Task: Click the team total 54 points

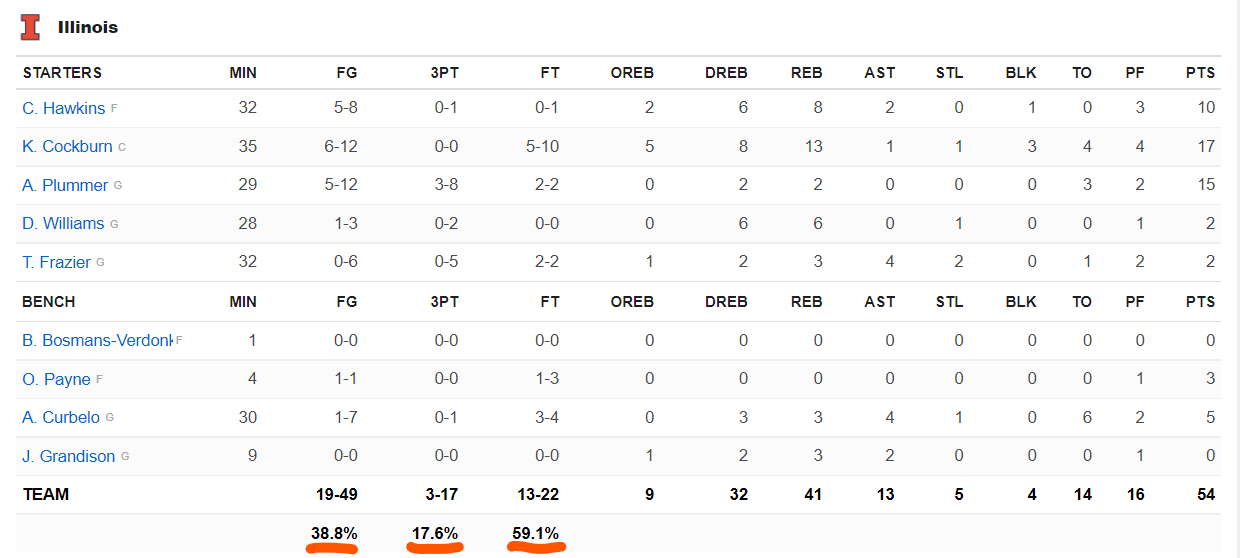Action: point(1205,494)
